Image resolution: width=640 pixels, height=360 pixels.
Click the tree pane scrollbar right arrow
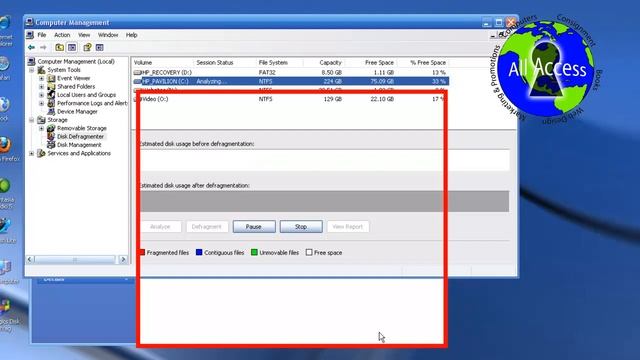tap(123, 260)
